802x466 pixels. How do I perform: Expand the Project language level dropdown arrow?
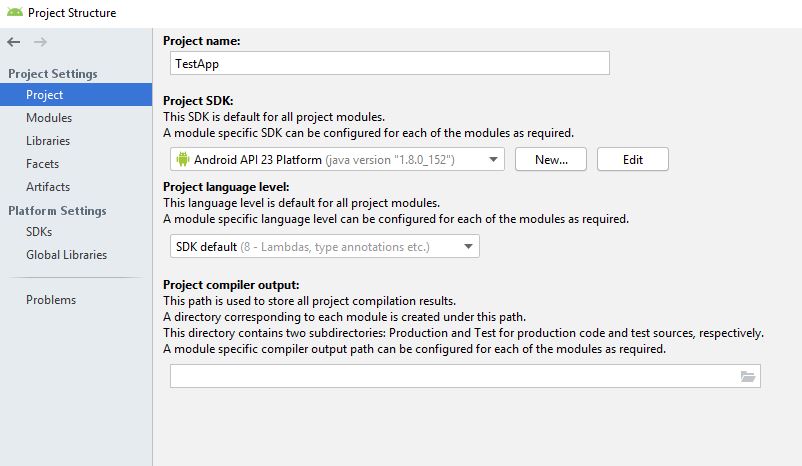468,247
